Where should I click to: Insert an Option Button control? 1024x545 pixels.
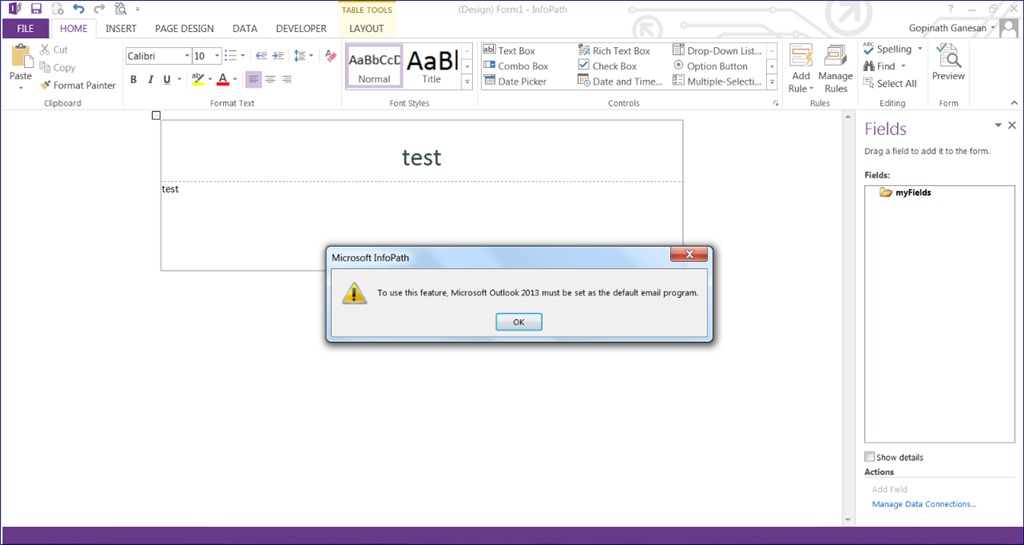click(x=710, y=66)
